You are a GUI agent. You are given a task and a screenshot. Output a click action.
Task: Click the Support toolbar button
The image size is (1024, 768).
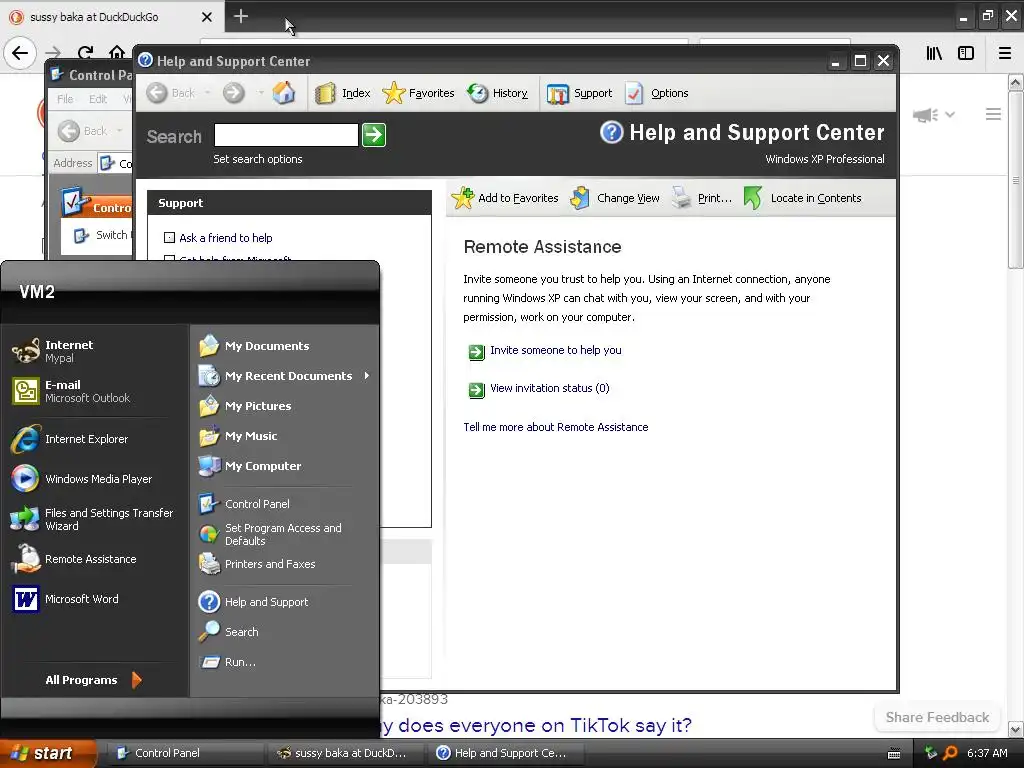tap(579, 93)
